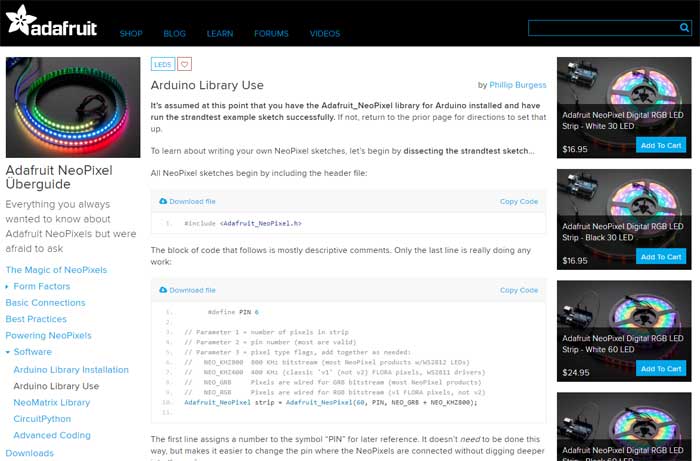Collapse the Software section
Screen dimensions: 700x461
pos(9,352)
